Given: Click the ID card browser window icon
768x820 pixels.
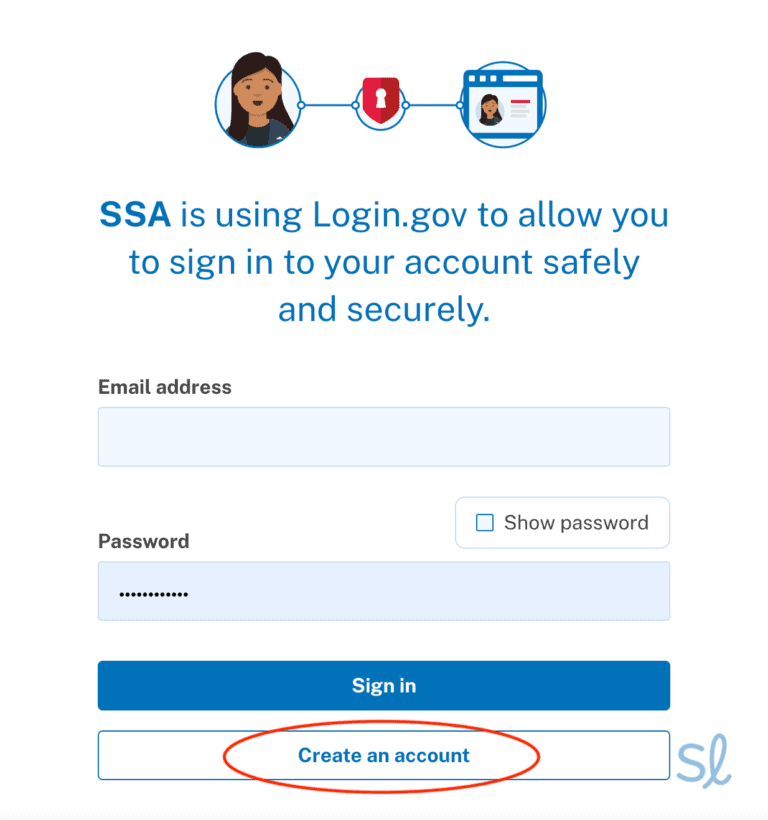Looking at the screenshot, I should click(501, 103).
